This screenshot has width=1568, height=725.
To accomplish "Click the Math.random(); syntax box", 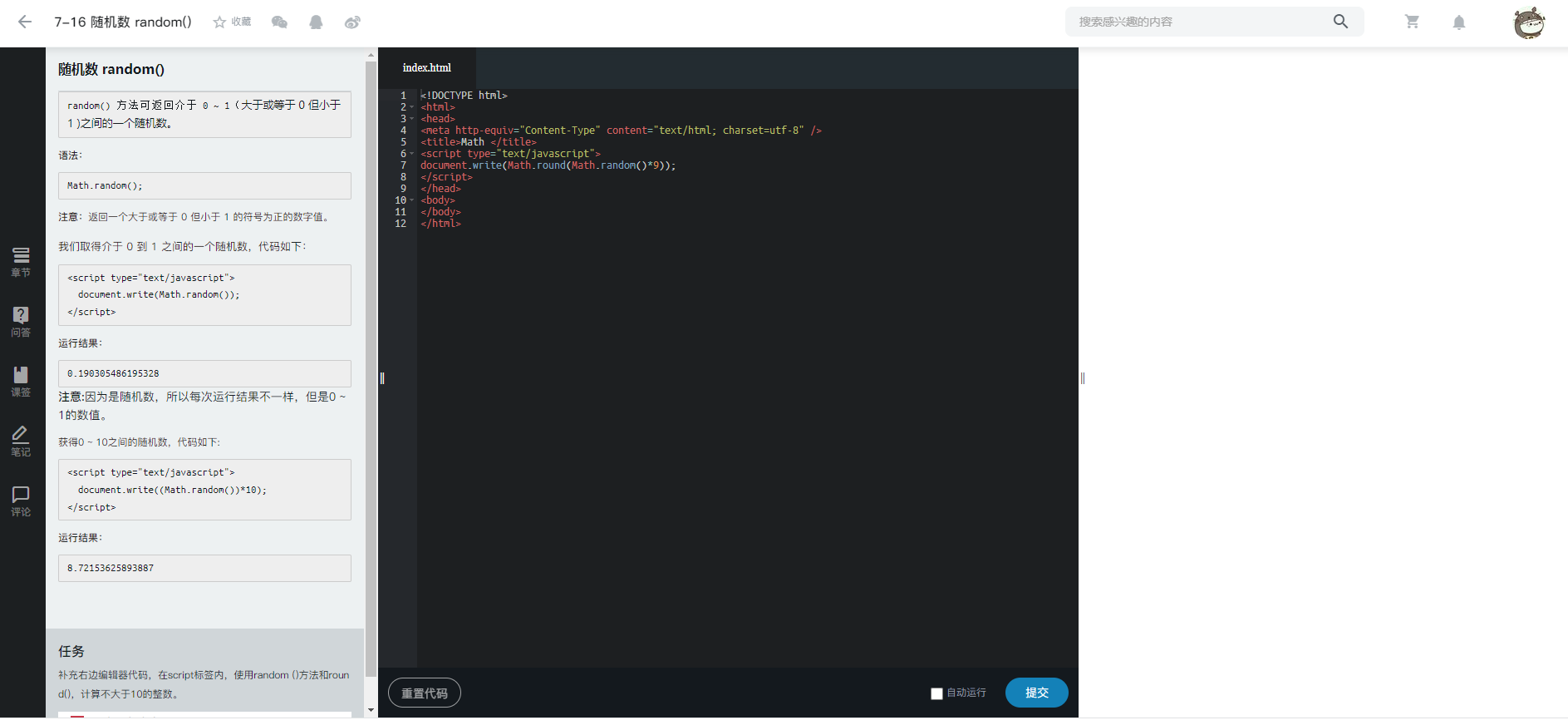I will 204,185.
